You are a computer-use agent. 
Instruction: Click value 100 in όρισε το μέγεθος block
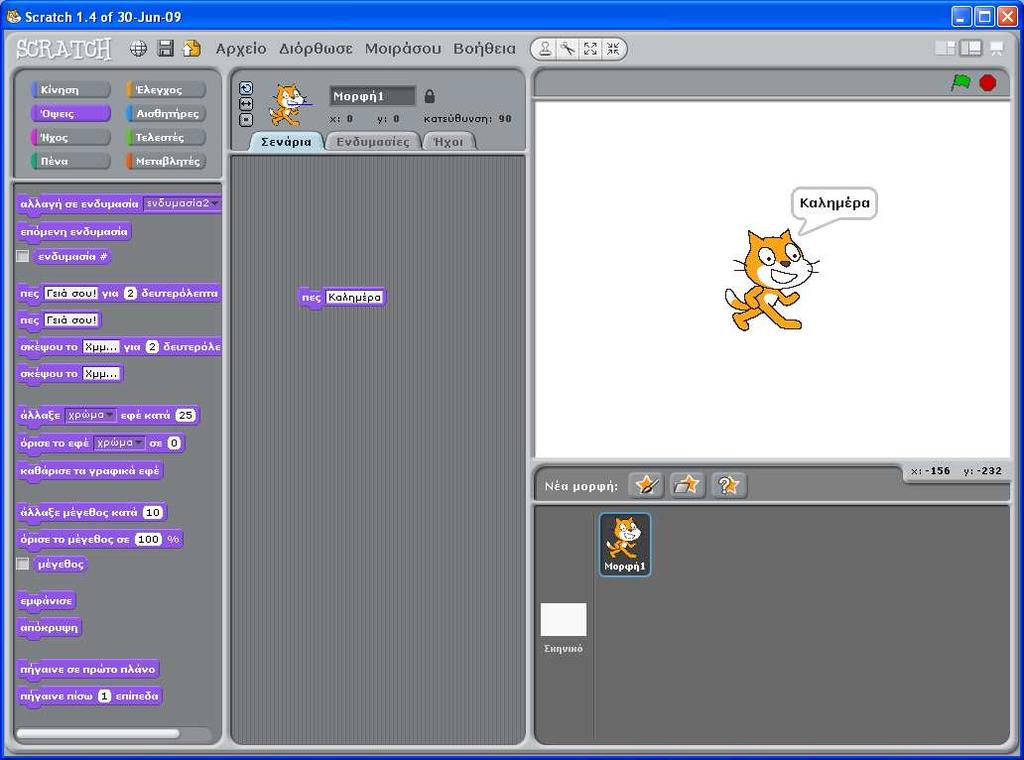(x=148, y=539)
